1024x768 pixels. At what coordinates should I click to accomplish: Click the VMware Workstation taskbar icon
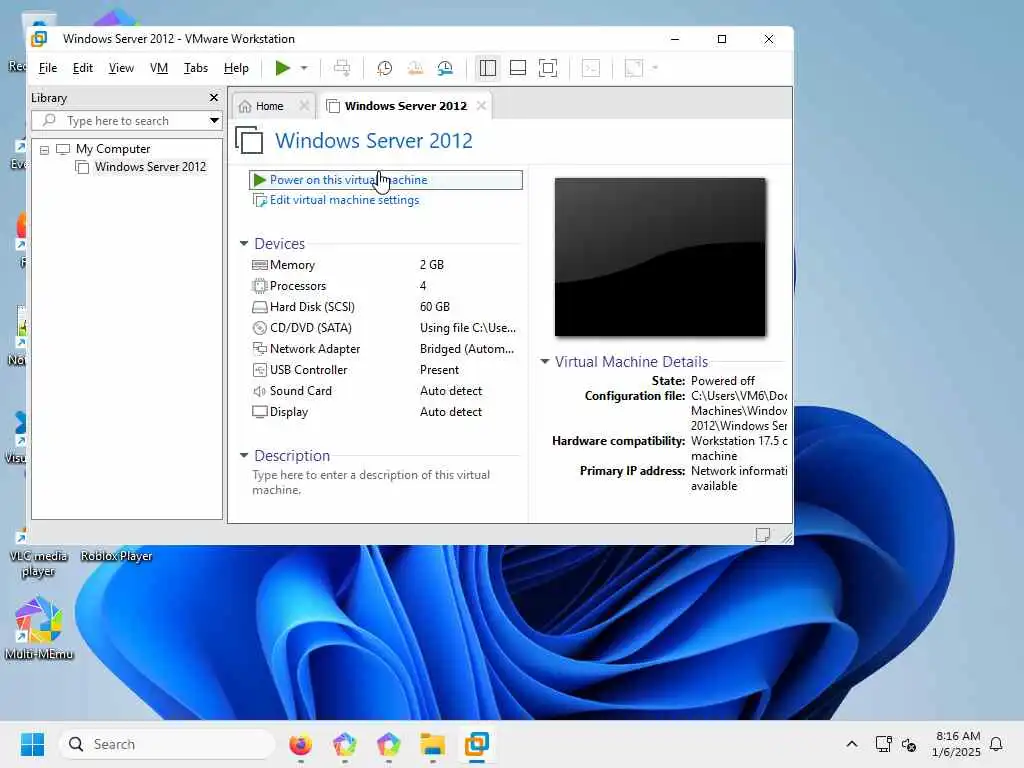(x=477, y=744)
